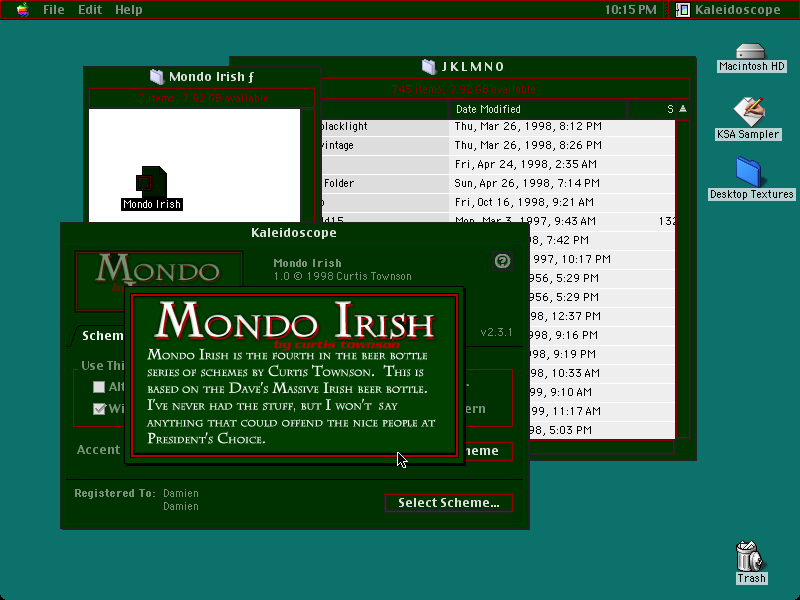This screenshot has width=800, height=600.
Task: Click the 'vintage' item name in JKLMNO
Action: 338,145
